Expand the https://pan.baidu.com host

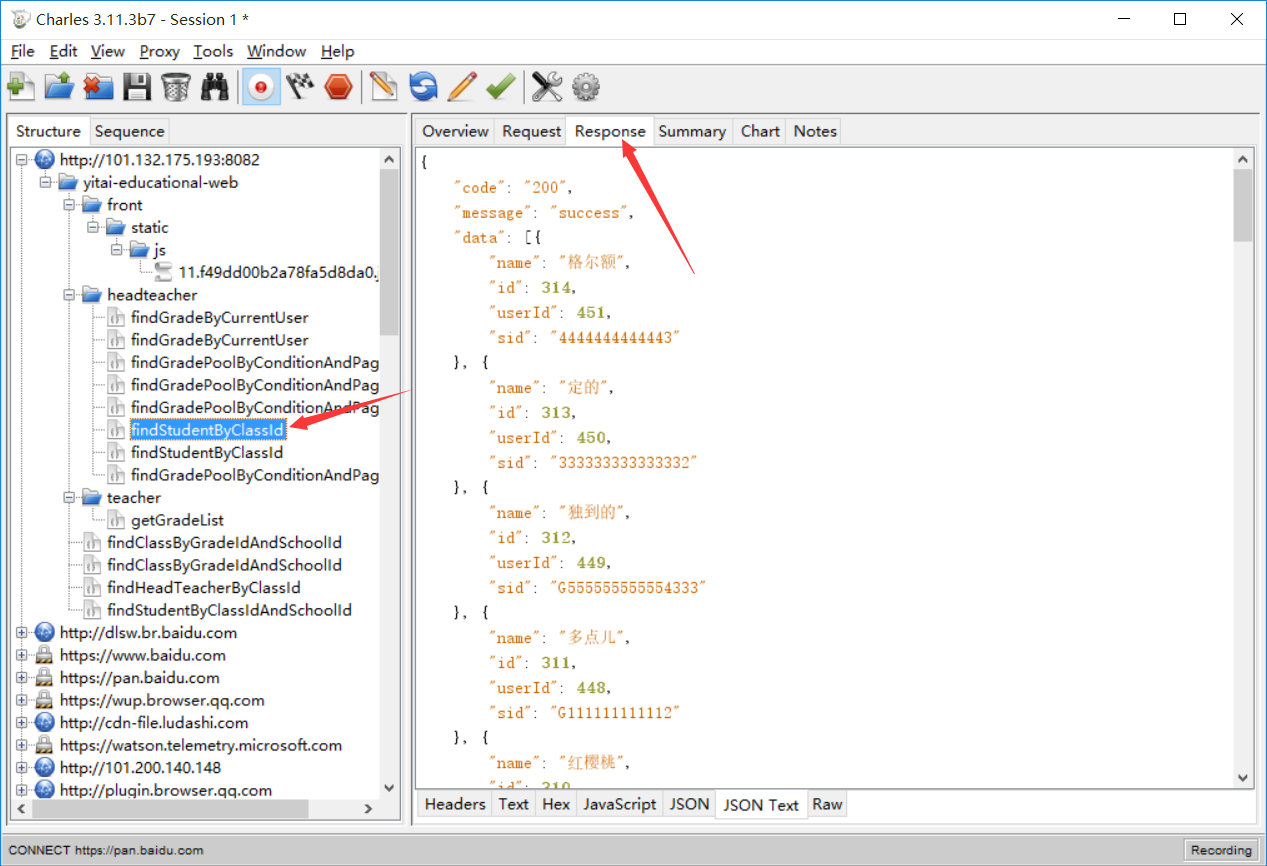(22, 677)
